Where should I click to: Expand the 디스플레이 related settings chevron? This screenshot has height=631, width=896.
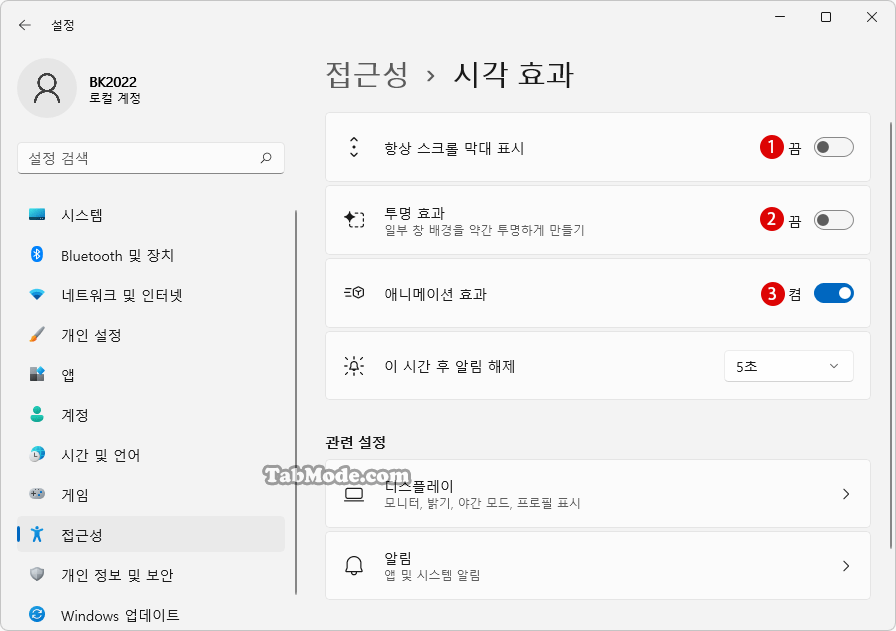click(x=846, y=494)
